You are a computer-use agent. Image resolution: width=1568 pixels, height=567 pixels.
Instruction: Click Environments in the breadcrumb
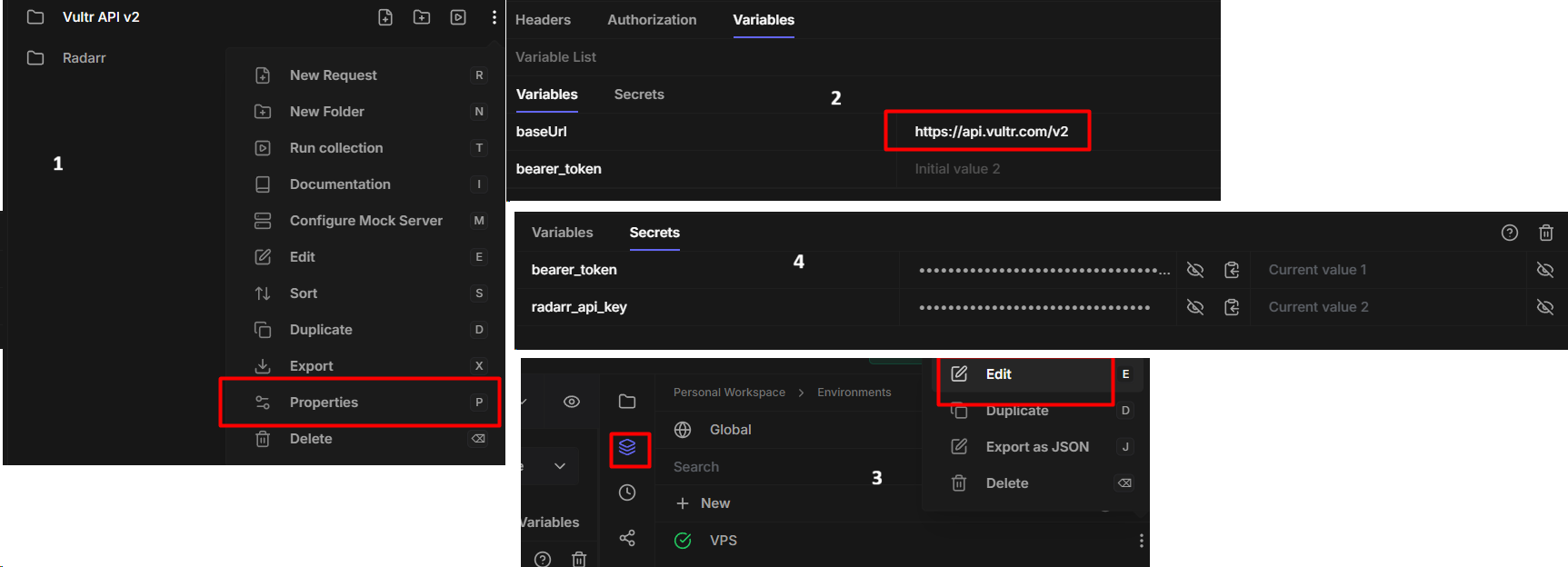(x=854, y=393)
